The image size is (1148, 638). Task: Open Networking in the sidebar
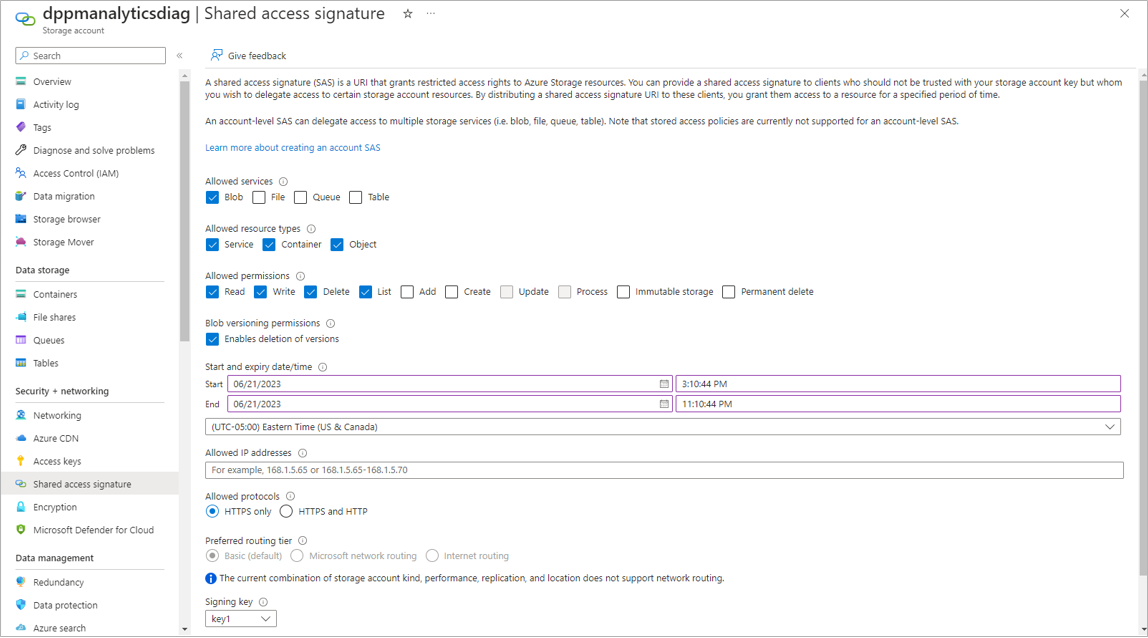[x=57, y=415]
